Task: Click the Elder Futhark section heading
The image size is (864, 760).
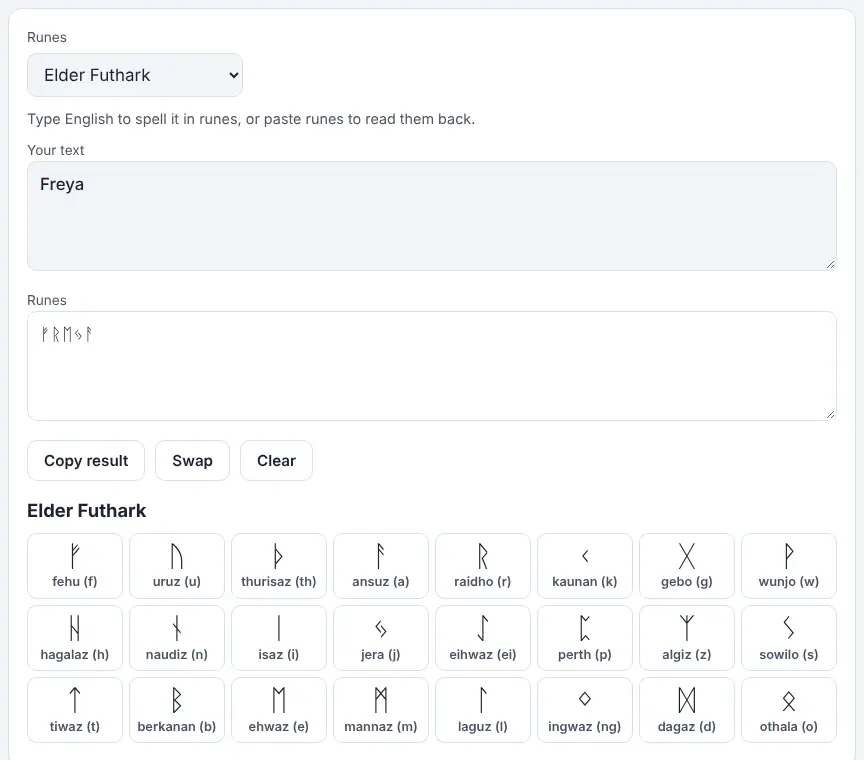Action: tap(87, 511)
